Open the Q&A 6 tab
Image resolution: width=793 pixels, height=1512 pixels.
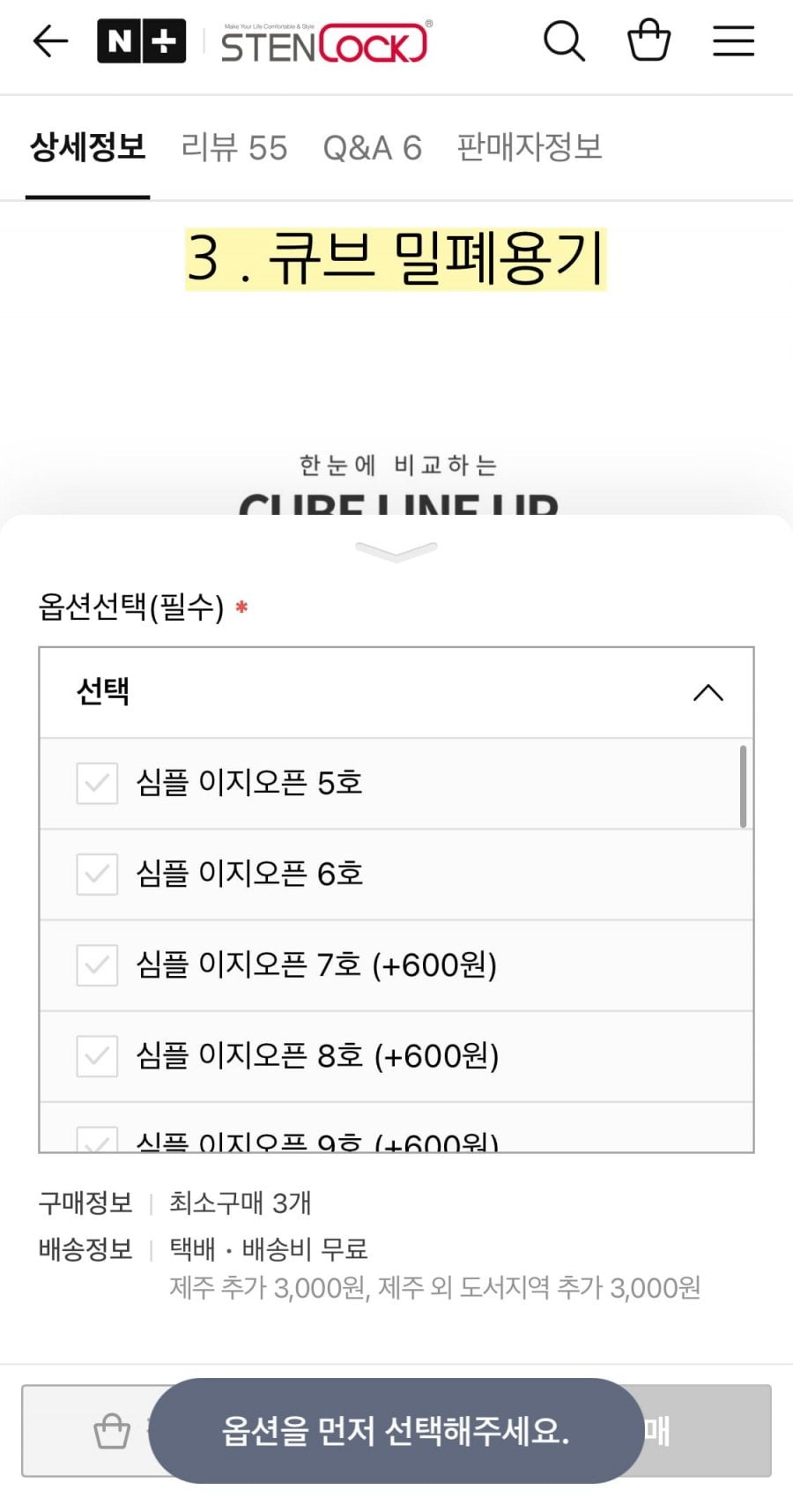click(x=372, y=148)
